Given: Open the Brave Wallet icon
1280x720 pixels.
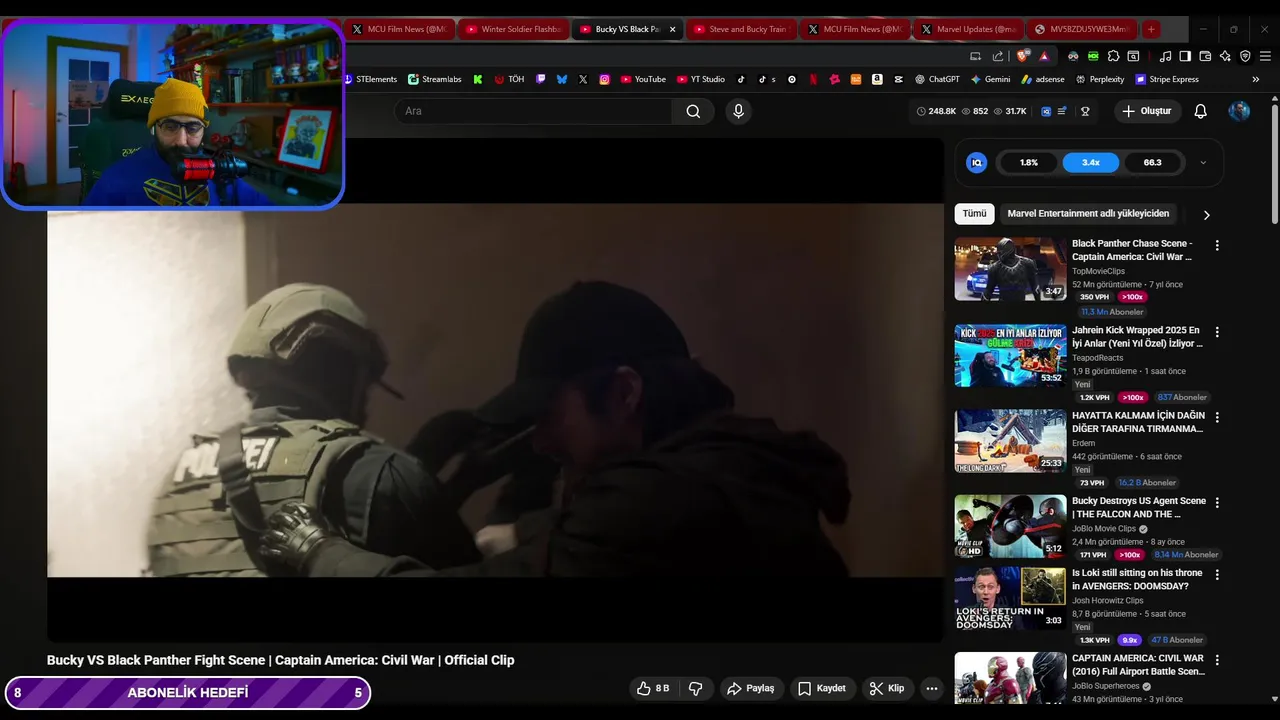Looking at the screenshot, I should 1205,56.
